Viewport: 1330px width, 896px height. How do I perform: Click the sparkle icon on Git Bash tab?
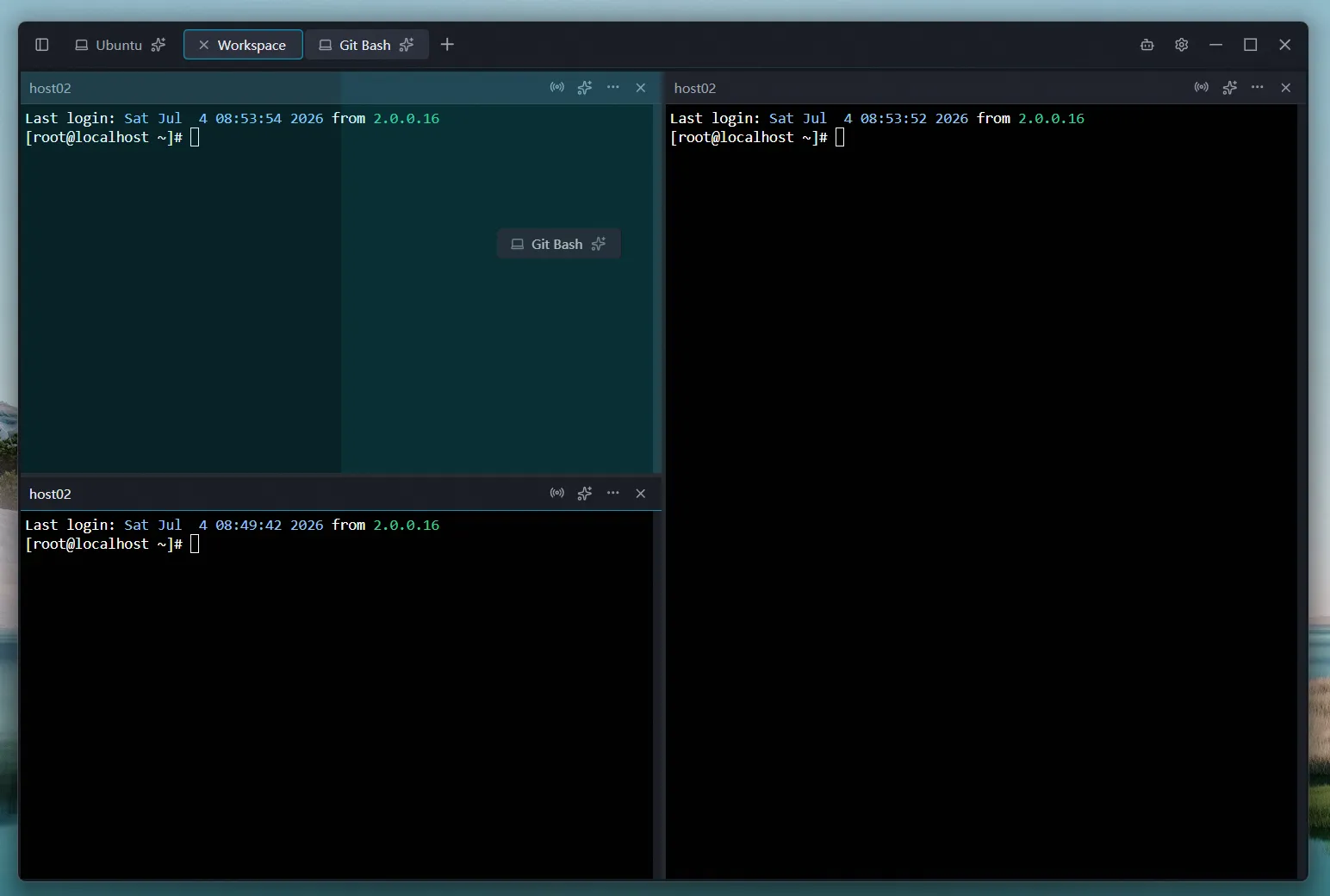point(407,45)
